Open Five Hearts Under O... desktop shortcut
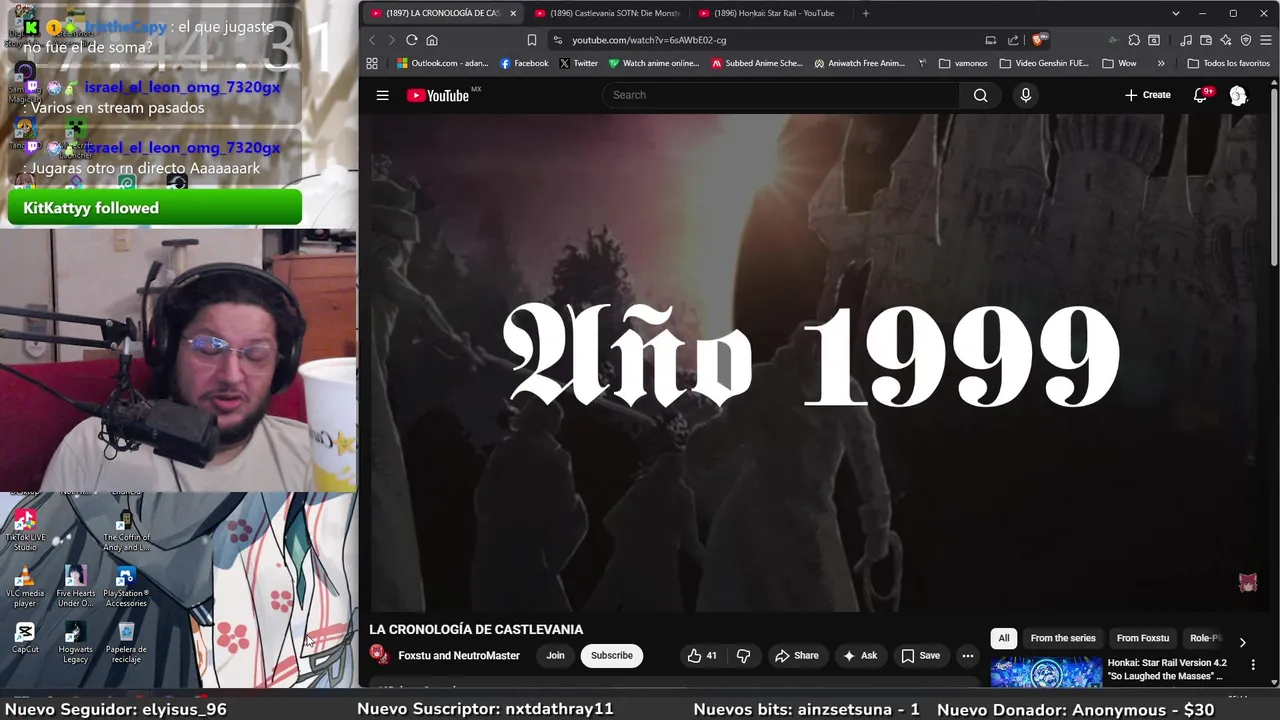1280x720 pixels. click(75, 587)
